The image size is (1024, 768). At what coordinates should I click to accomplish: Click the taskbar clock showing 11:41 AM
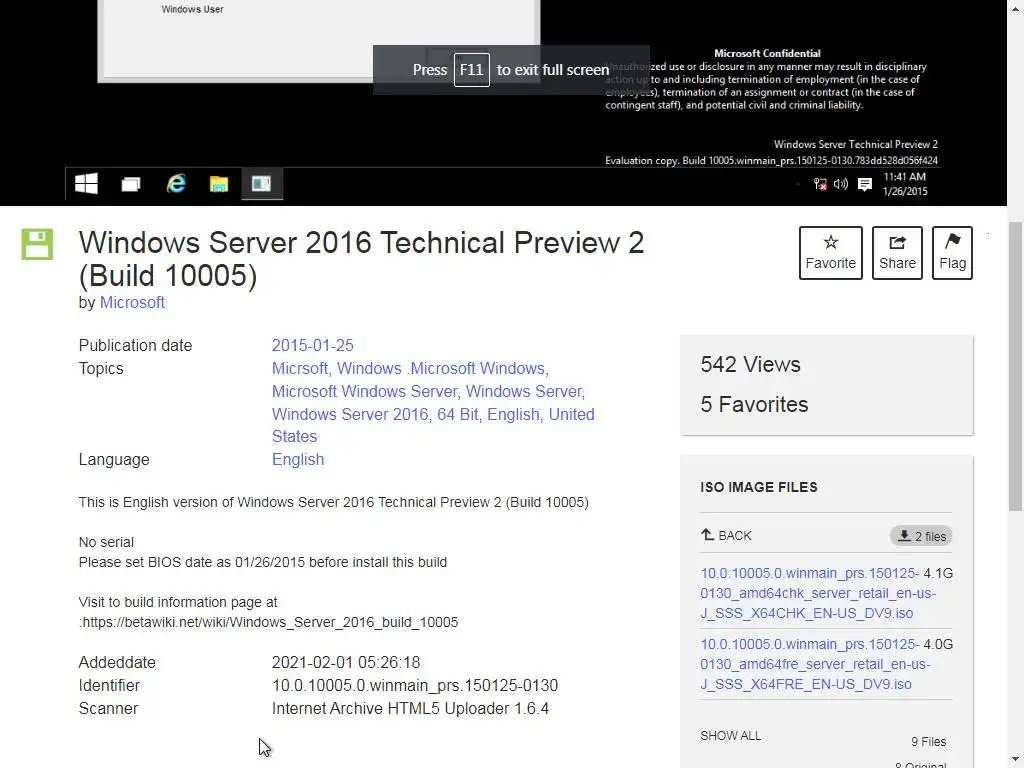pyautogui.click(x=904, y=184)
